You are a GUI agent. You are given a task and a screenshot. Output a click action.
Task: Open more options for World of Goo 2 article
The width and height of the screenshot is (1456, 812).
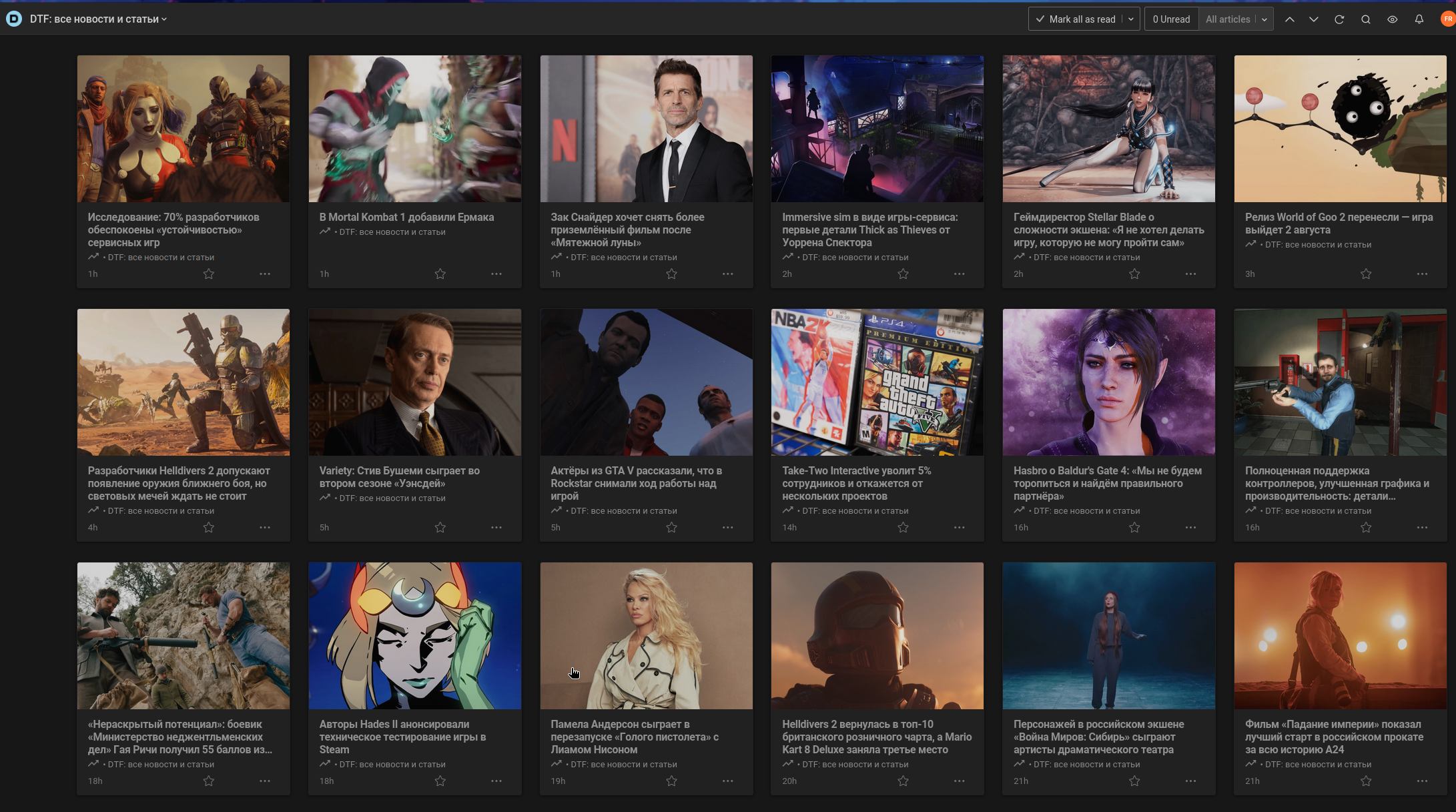[1423, 274]
